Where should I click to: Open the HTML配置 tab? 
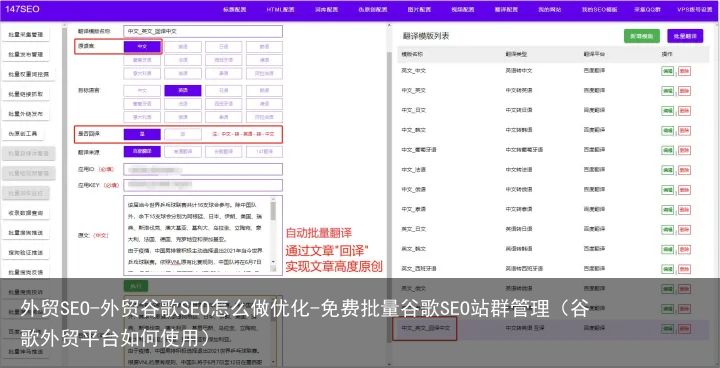[281, 10]
